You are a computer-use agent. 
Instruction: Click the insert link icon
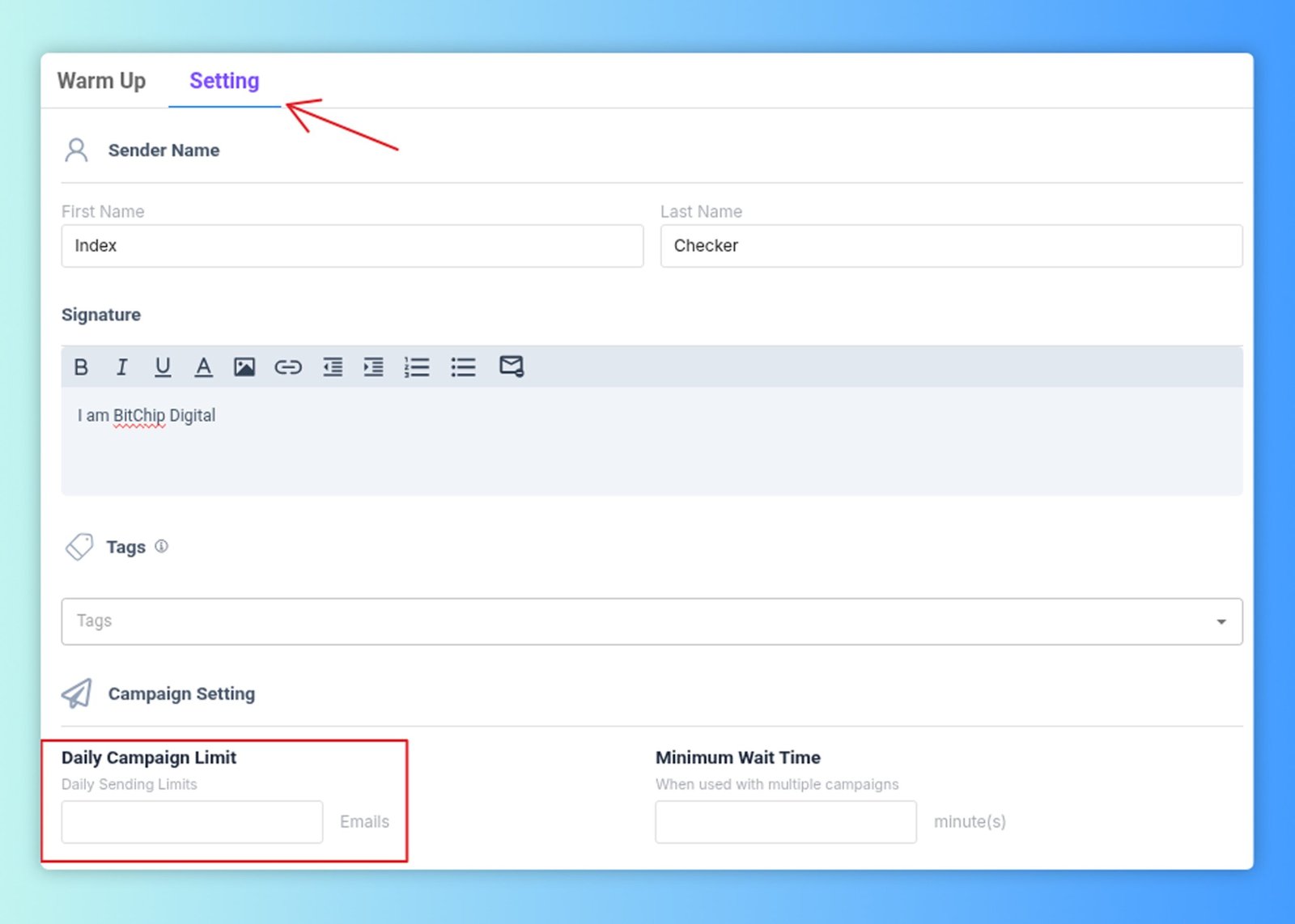(287, 367)
